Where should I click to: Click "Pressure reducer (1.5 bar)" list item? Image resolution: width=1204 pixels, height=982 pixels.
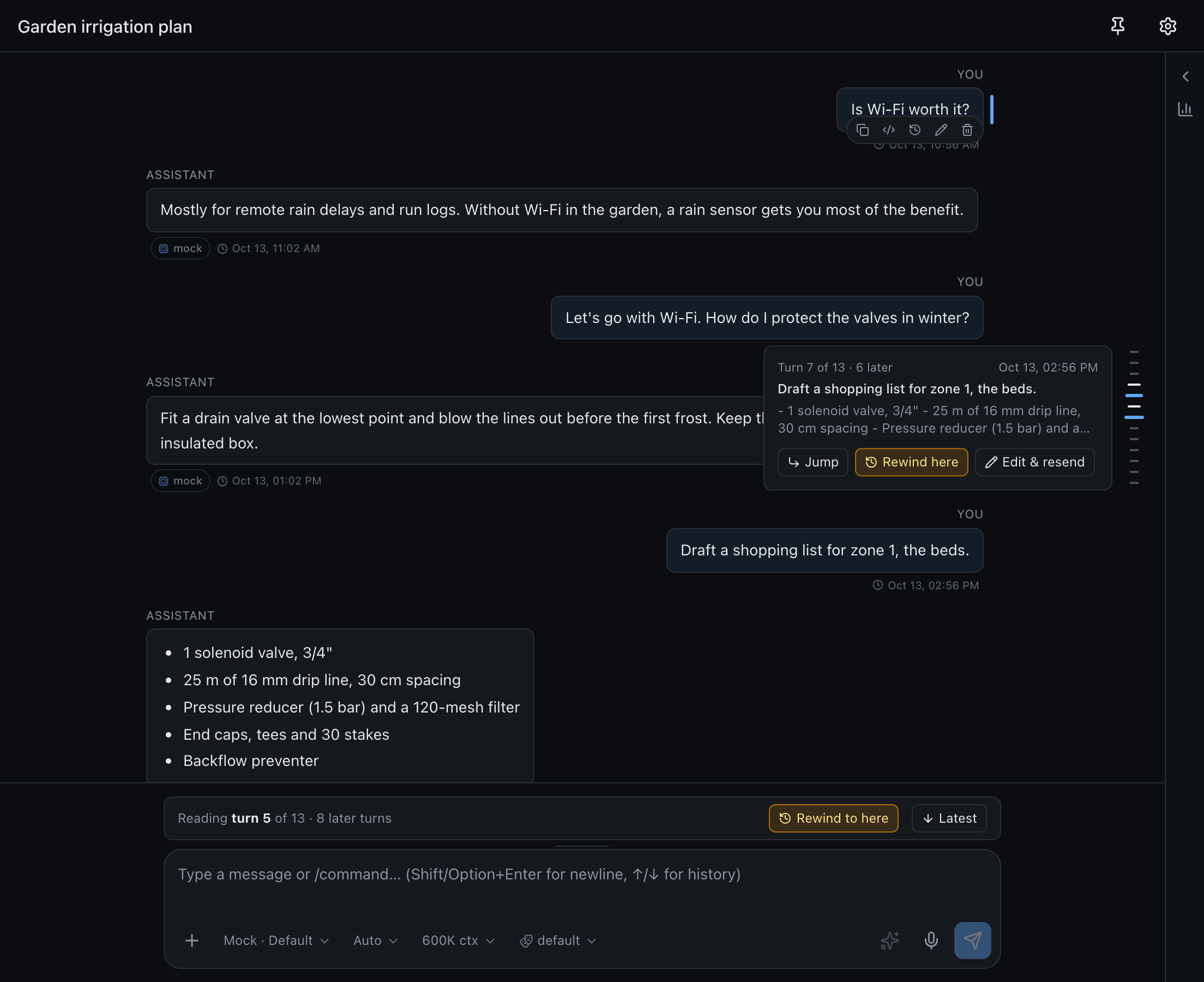(x=352, y=707)
